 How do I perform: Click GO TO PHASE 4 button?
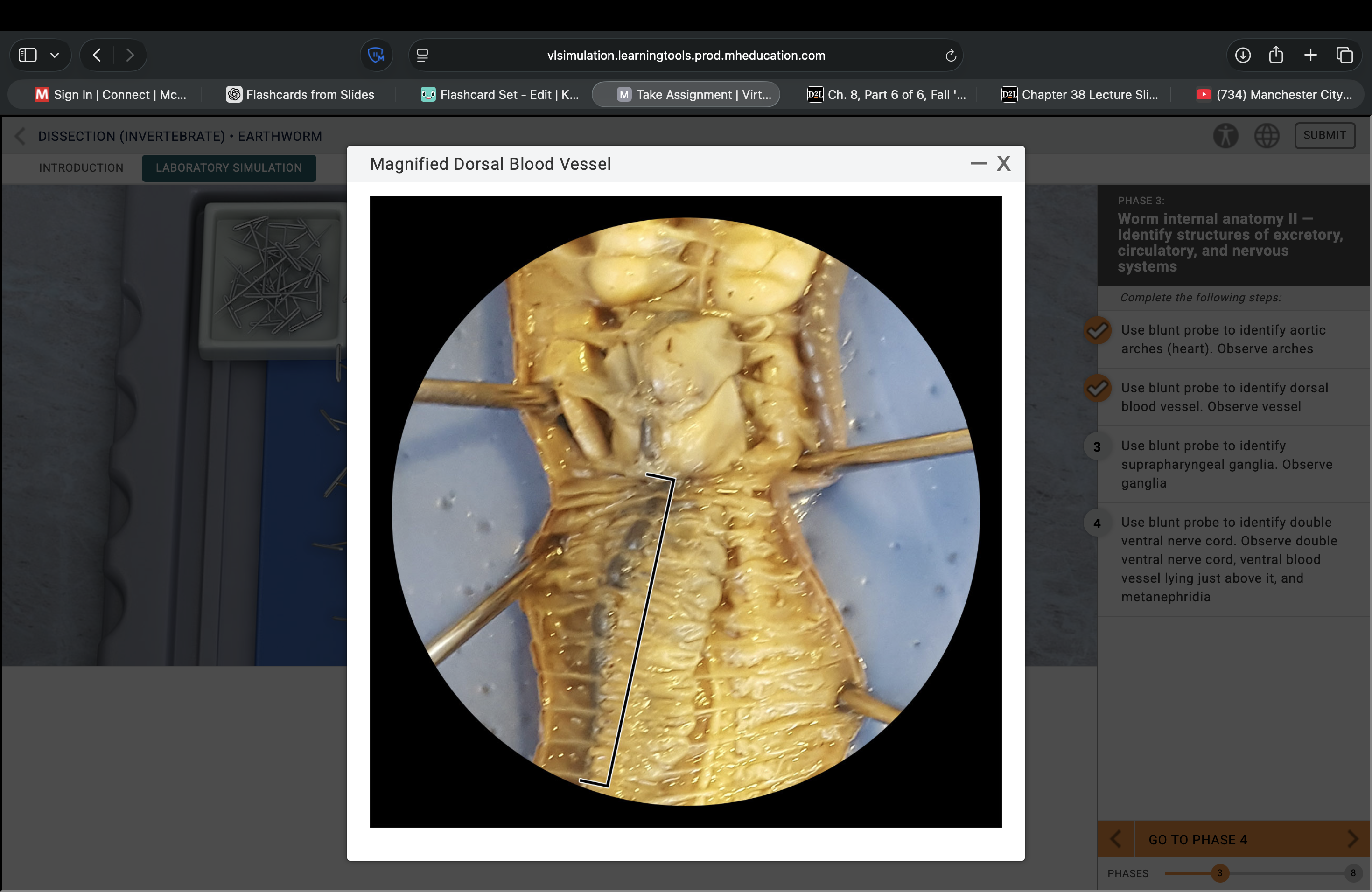[x=1197, y=840]
